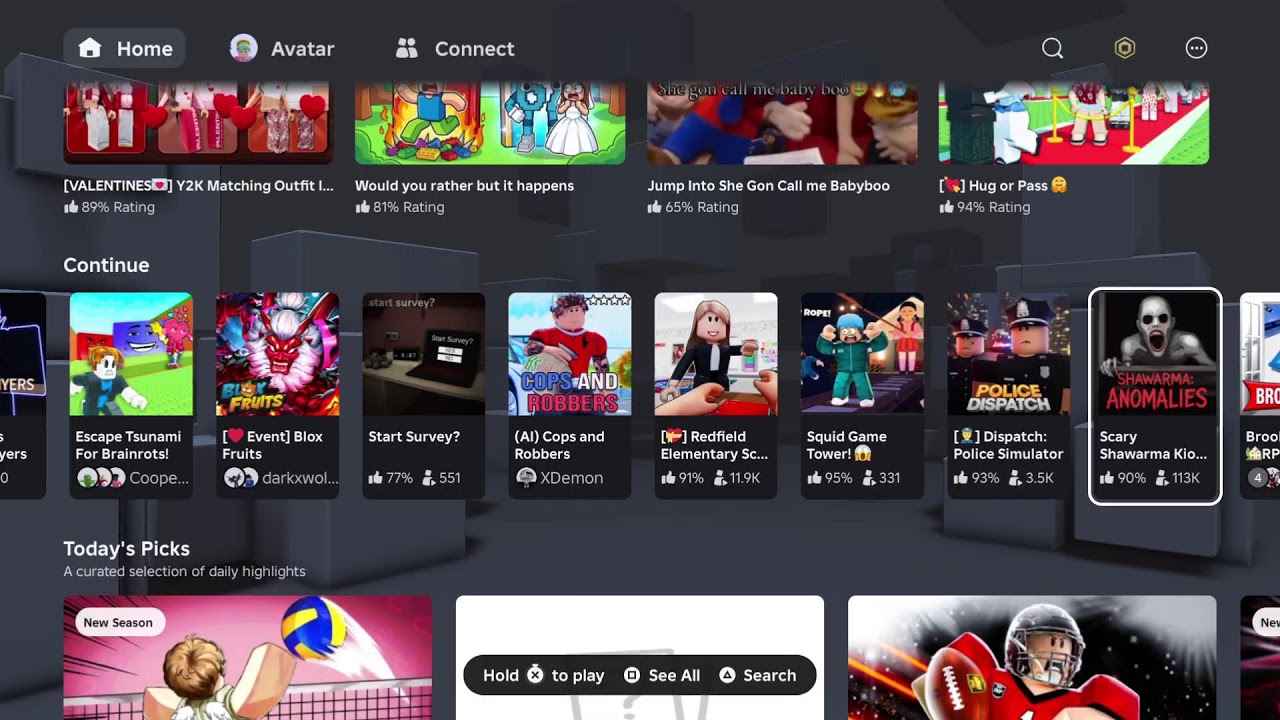Click player count icon on Squid Game Tower
The image size is (1280, 720).
867,478
